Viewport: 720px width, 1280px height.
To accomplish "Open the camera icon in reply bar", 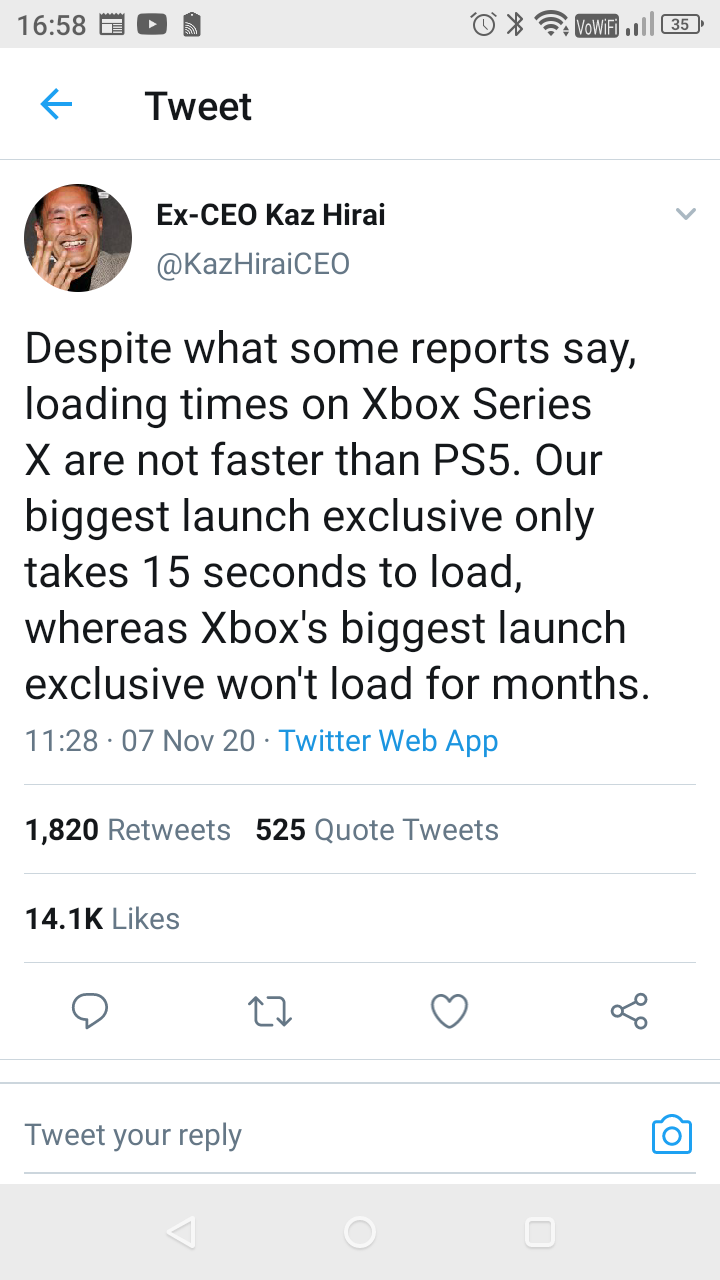I will click(671, 1135).
